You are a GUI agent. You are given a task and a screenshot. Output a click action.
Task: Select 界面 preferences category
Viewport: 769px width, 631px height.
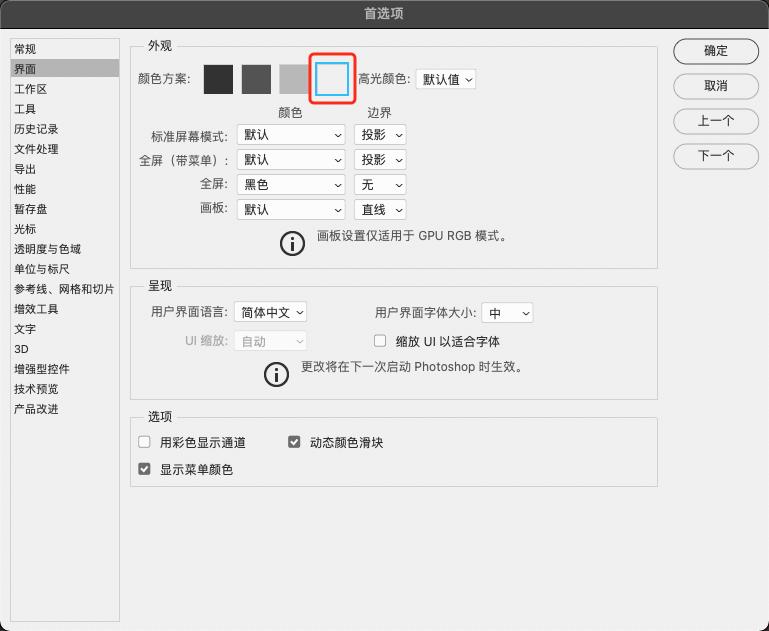coord(65,69)
